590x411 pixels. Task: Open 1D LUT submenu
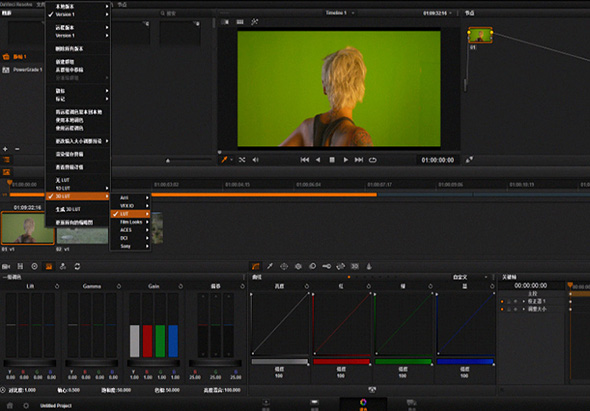pyautogui.click(x=78, y=188)
